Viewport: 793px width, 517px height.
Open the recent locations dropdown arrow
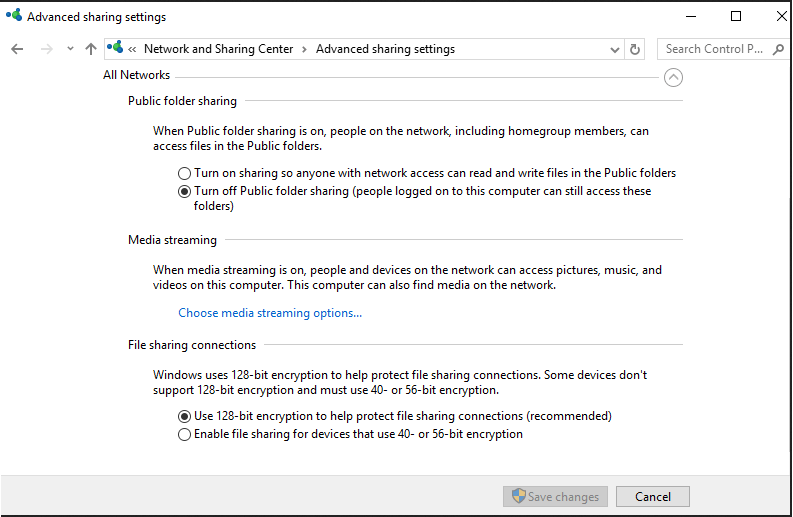pyautogui.click(x=70, y=49)
